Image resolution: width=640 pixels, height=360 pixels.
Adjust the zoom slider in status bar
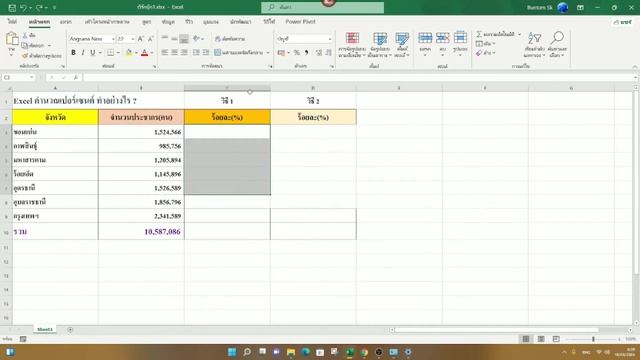pyautogui.click(x=593, y=339)
